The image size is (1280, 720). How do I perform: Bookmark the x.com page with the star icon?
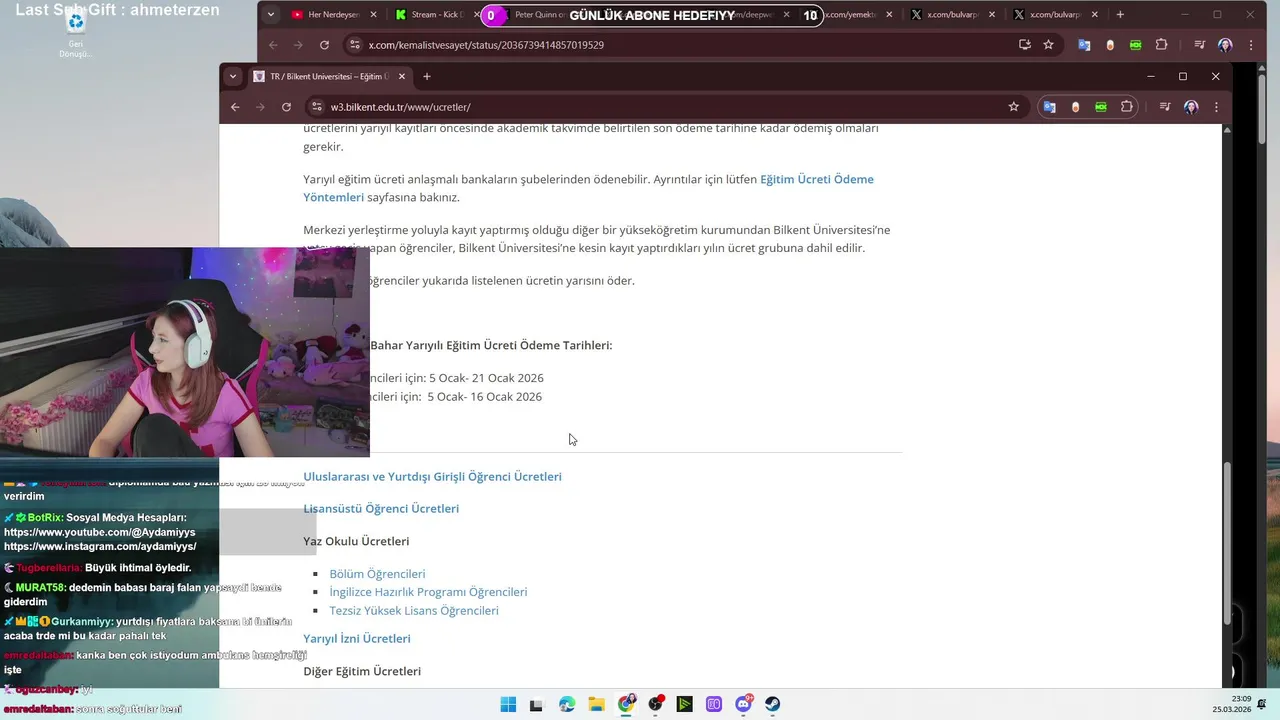point(1048,45)
